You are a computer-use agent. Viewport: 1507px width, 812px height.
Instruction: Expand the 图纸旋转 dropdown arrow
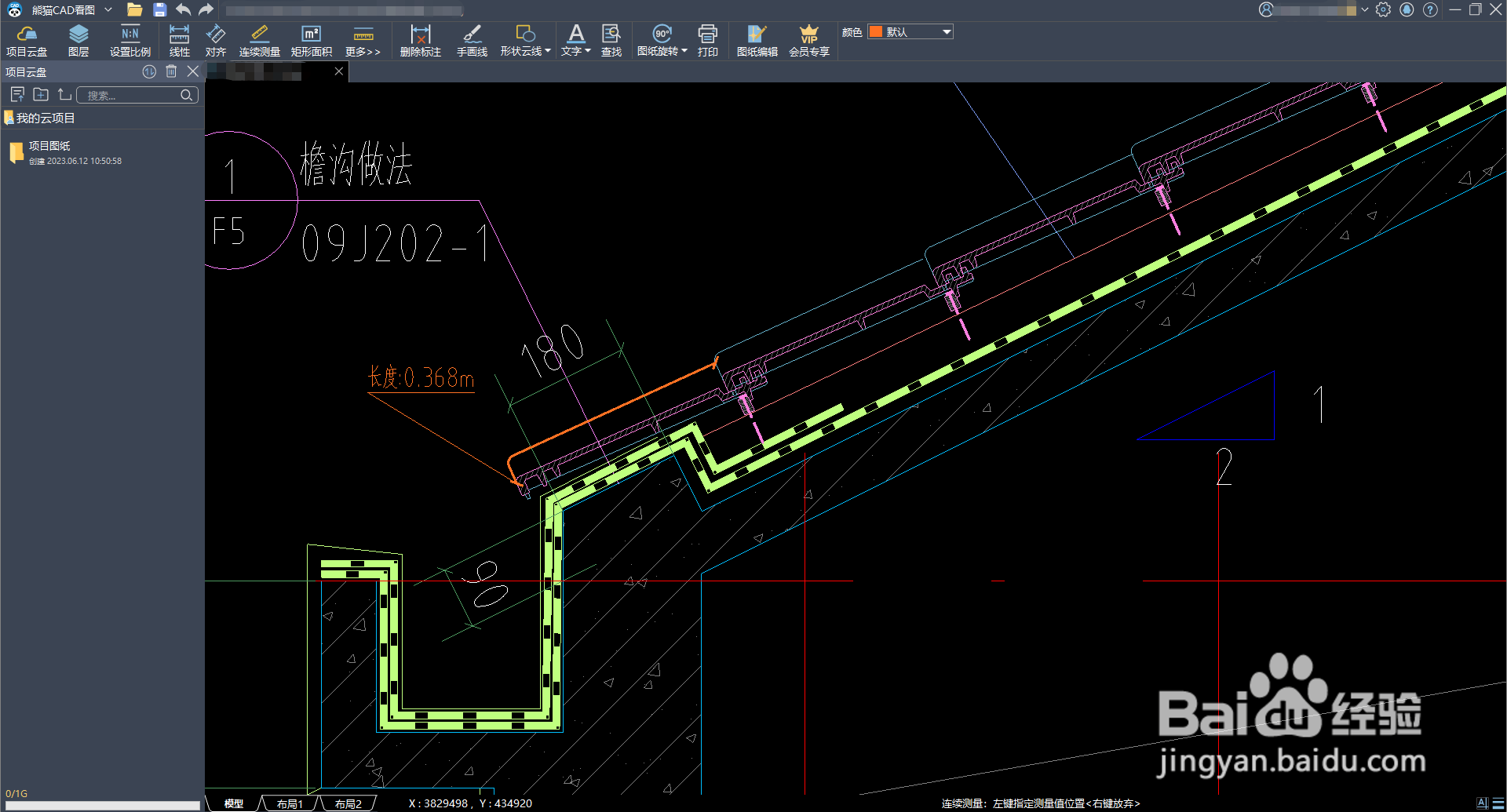pos(684,51)
